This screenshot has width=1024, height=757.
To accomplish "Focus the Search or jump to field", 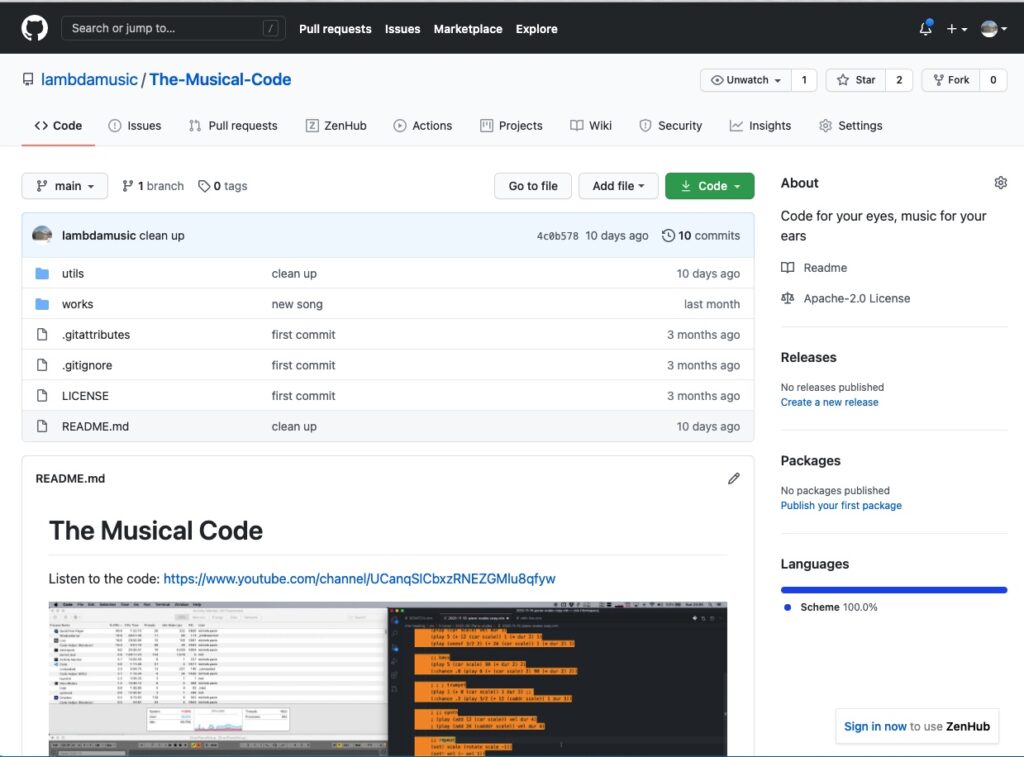I will (x=173, y=28).
